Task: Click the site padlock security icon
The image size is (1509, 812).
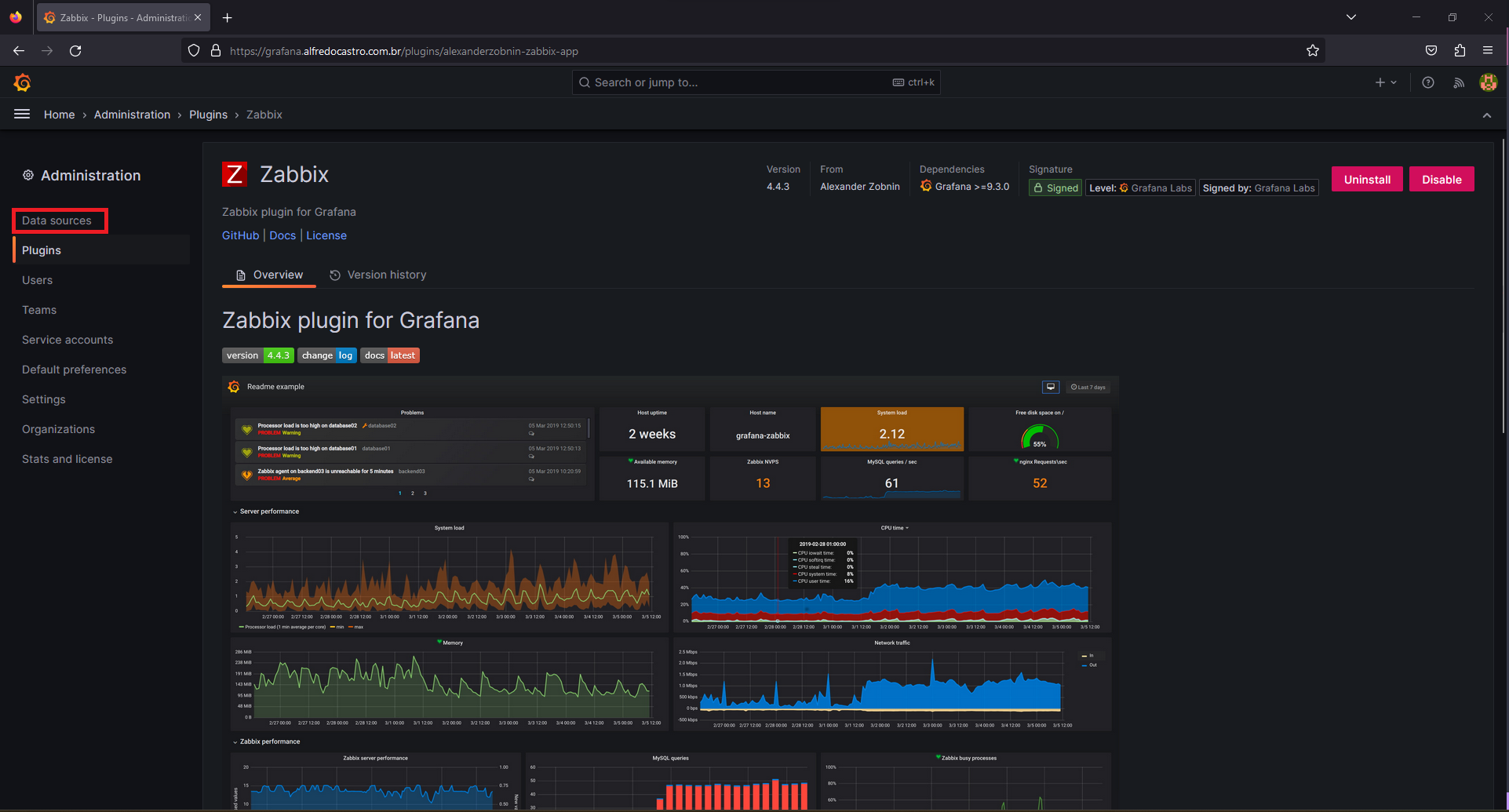Action: tap(216, 51)
